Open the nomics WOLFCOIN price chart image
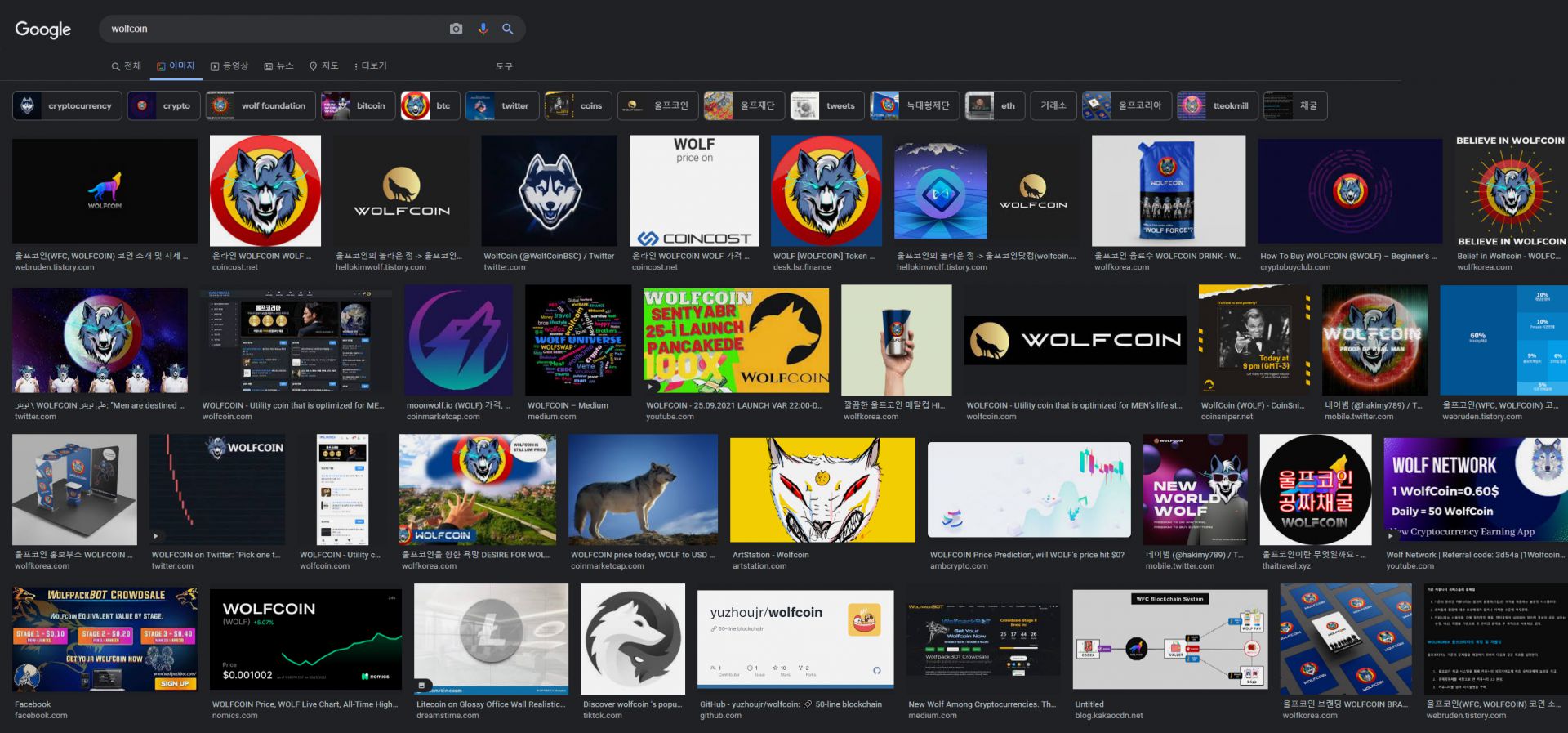This screenshot has width=1568, height=733. (x=305, y=639)
